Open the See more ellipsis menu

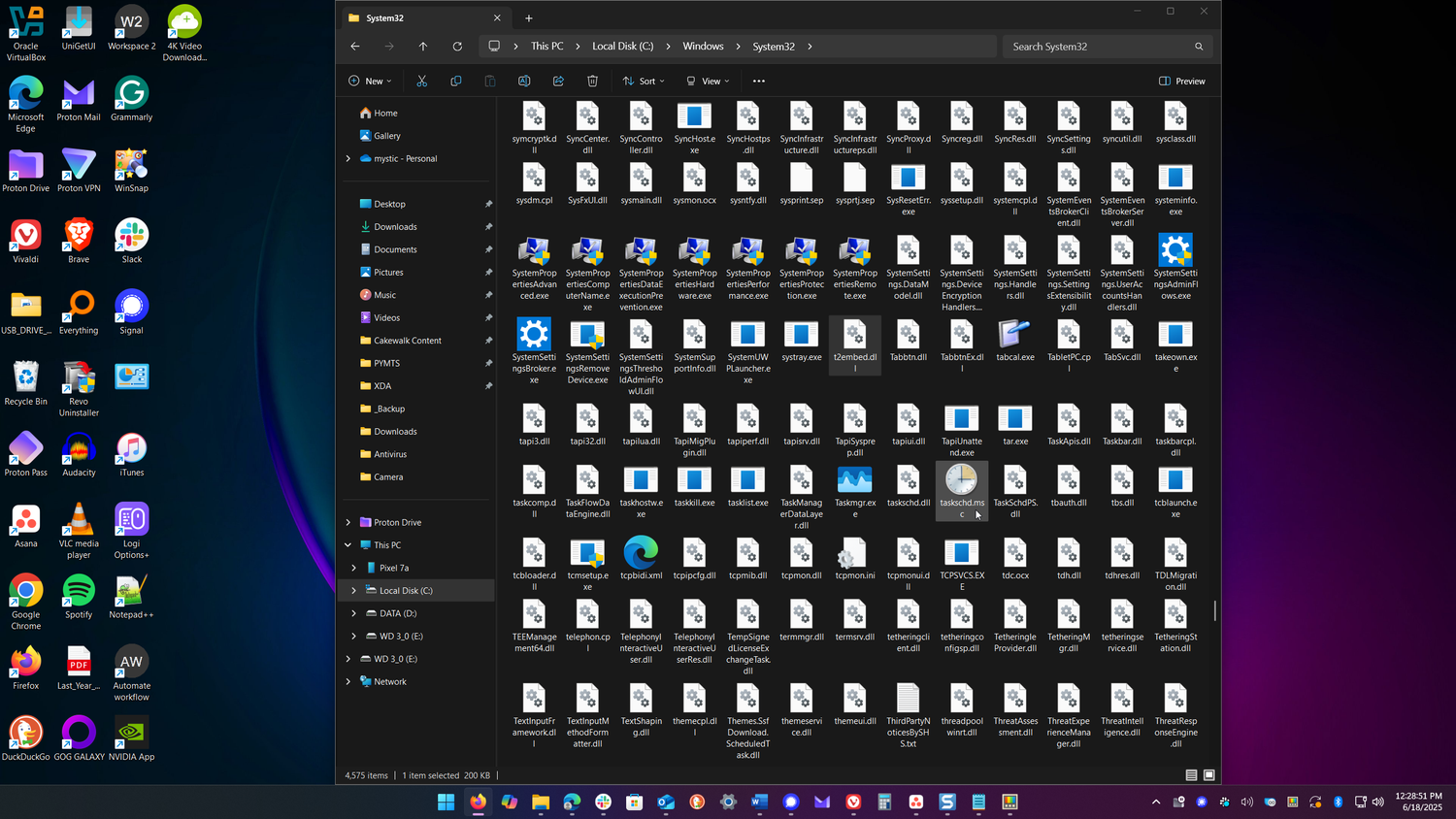click(x=759, y=81)
